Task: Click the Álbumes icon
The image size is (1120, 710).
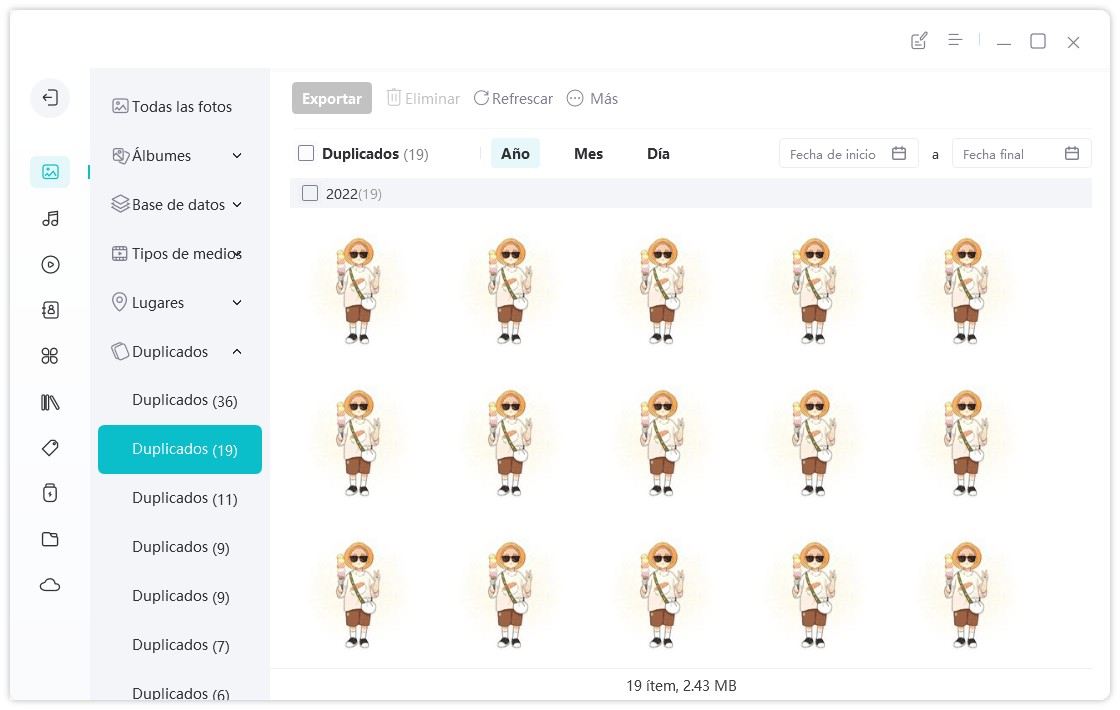Action: click(x=120, y=156)
